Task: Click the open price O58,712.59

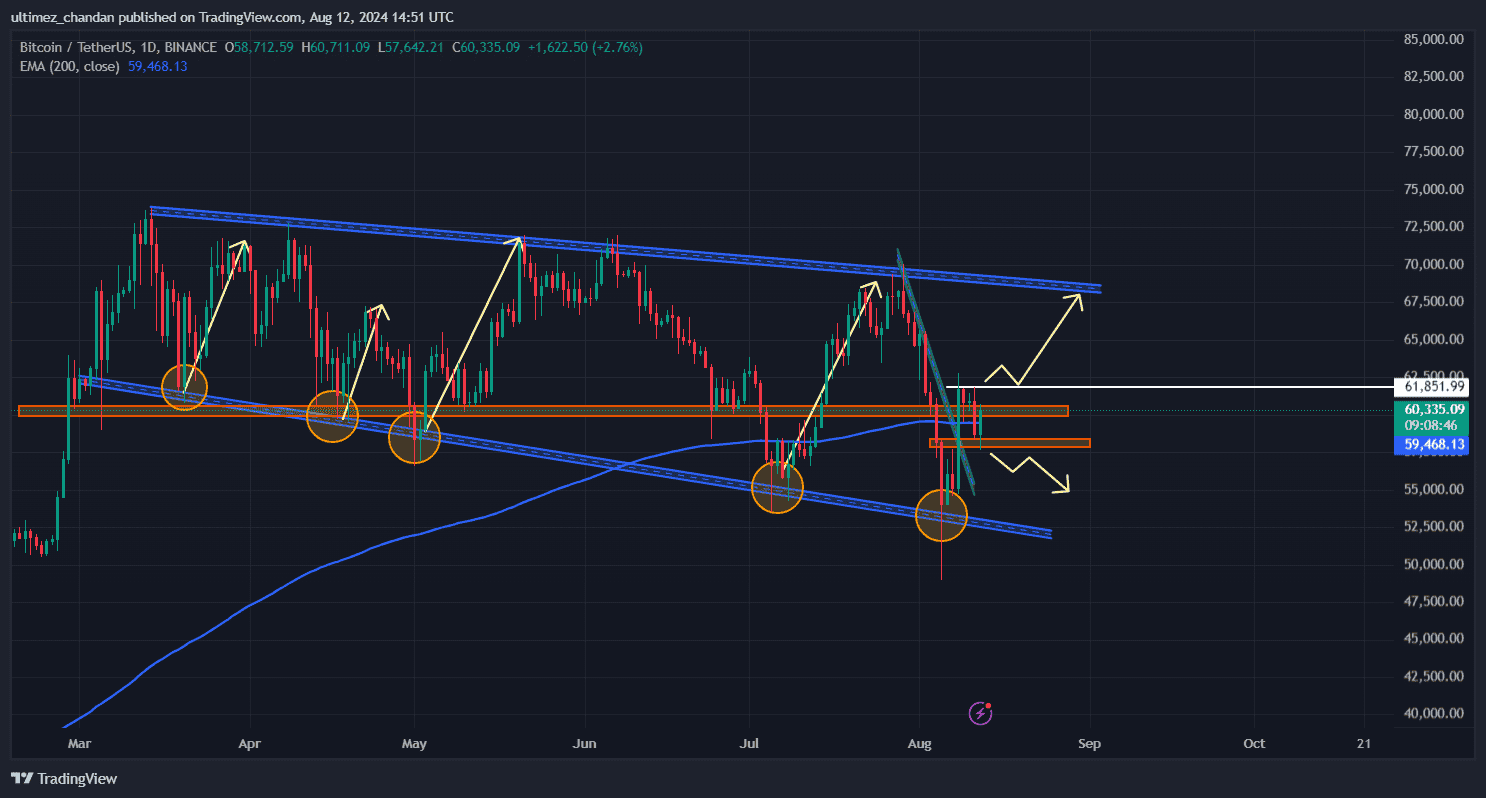Action: pos(259,47)
